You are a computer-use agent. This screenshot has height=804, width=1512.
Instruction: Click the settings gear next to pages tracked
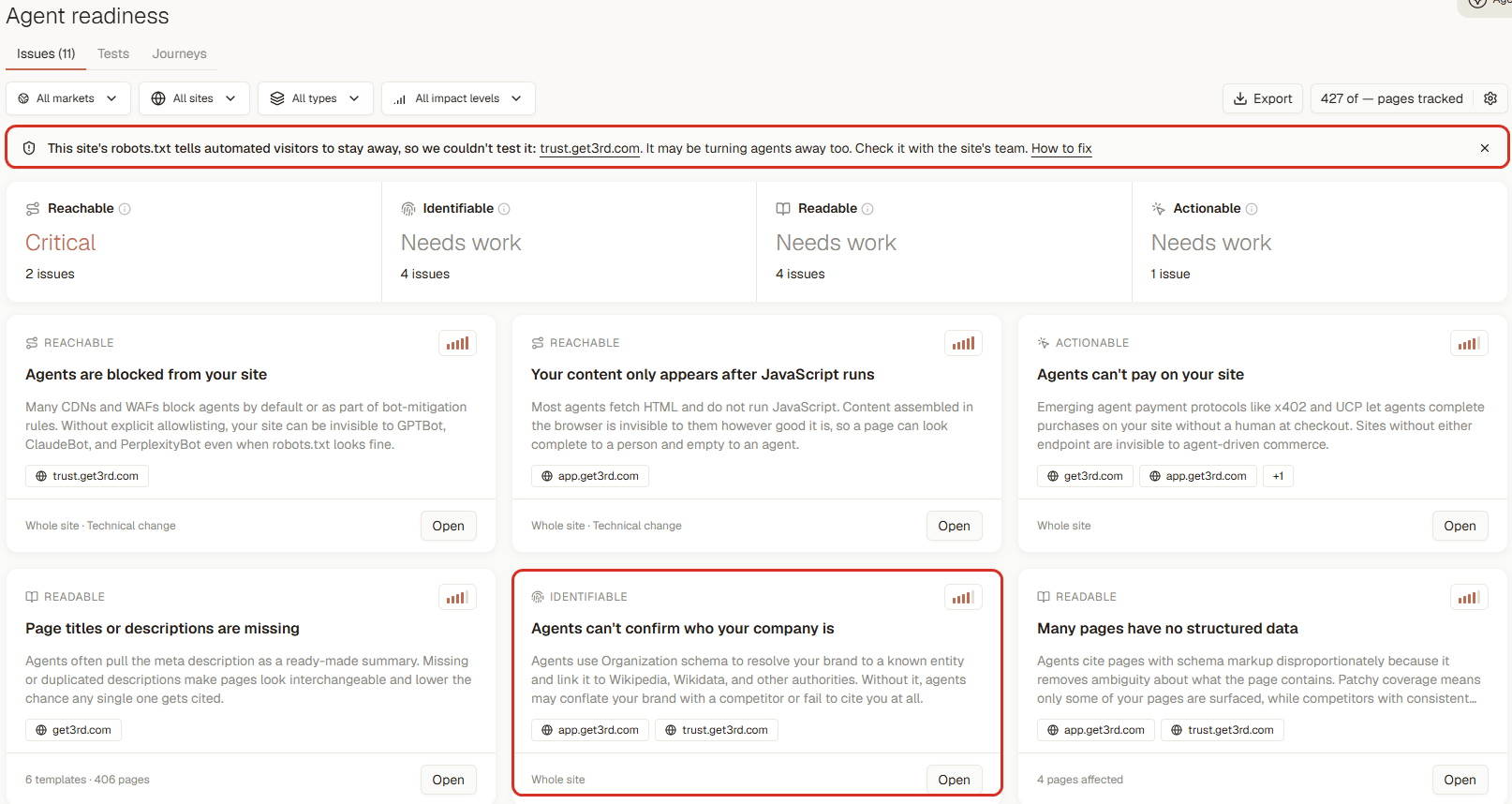tap(1490, 98)
